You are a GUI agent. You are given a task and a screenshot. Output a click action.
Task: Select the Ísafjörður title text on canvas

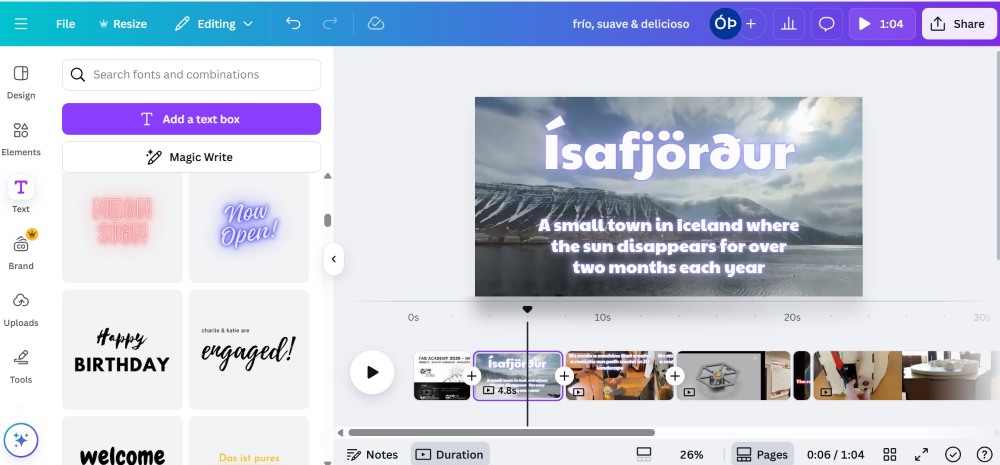[669, 148]
